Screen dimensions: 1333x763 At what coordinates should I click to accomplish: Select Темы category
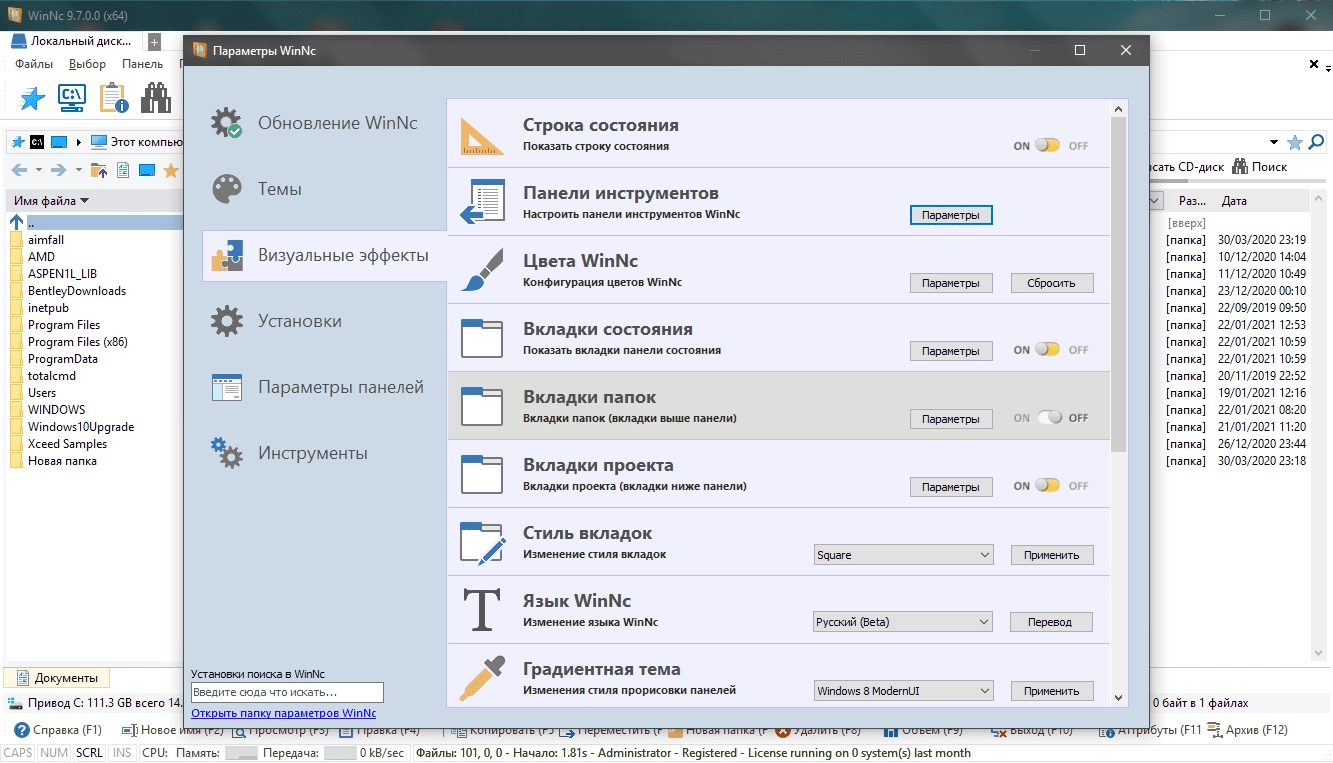click(x=324, y=189)
